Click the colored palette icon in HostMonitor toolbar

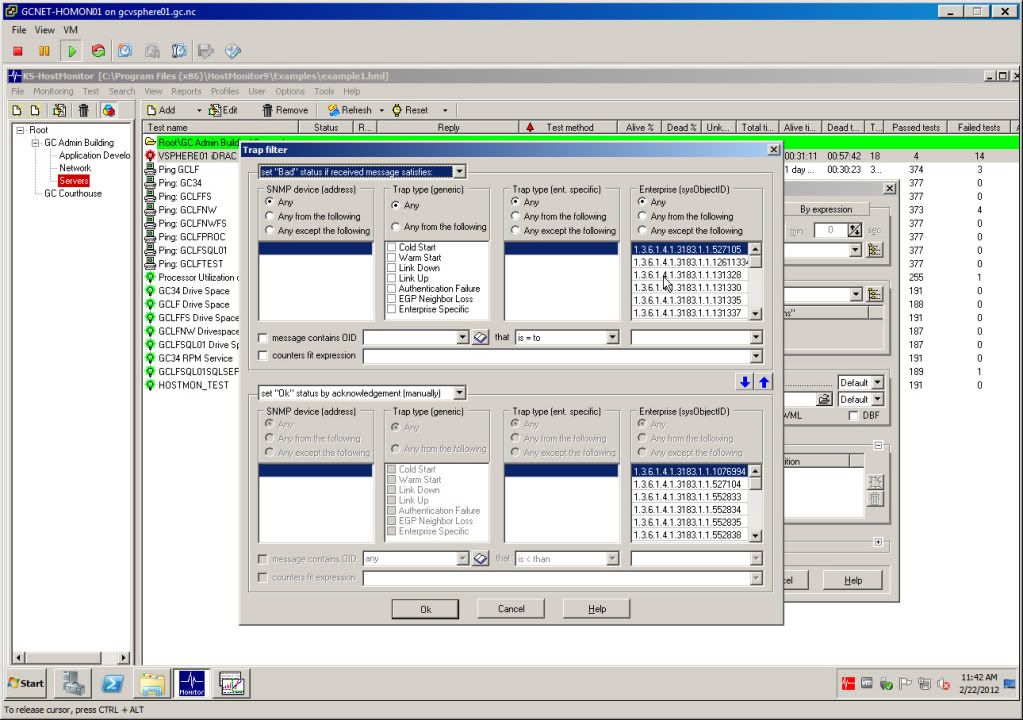pyautogui.click(x=109, y=110)
